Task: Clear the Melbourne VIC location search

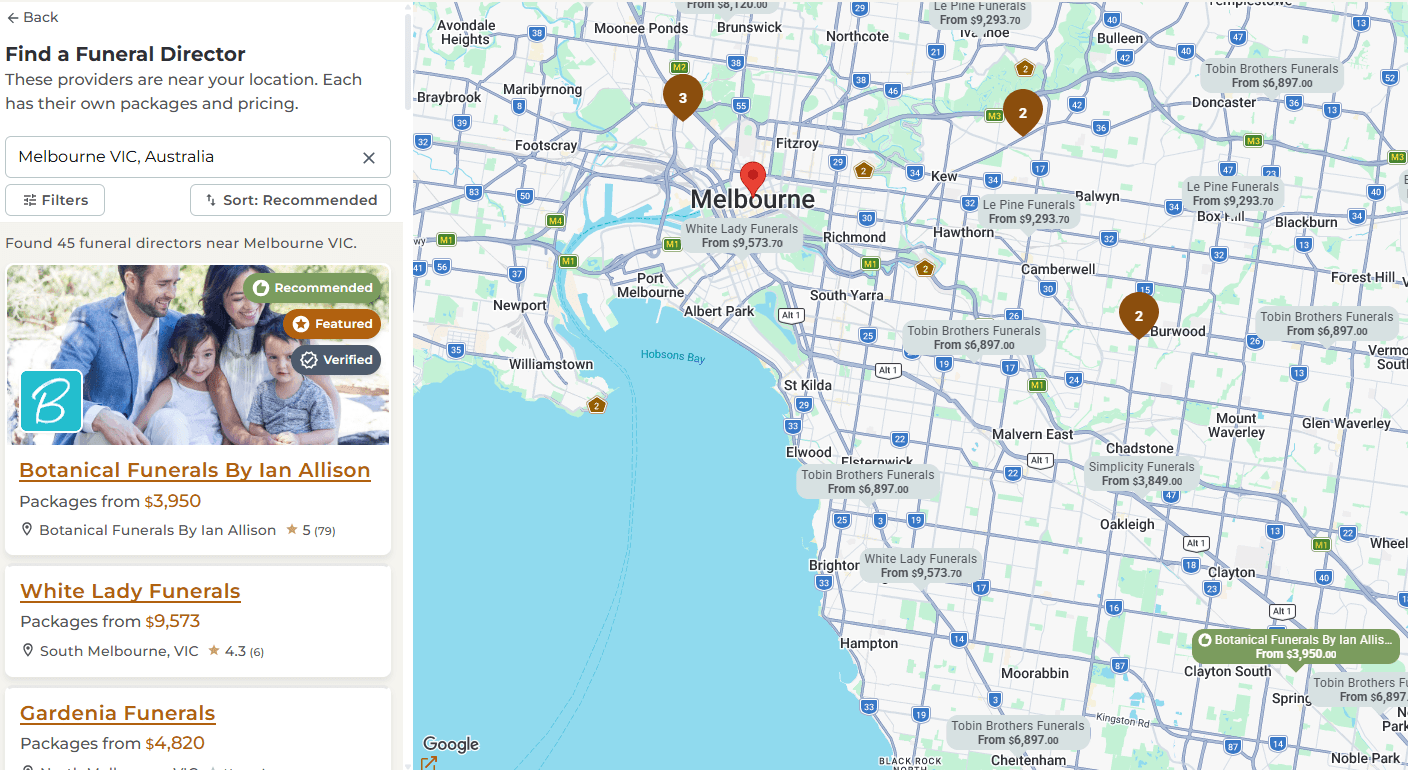Action: coord(369,158)
